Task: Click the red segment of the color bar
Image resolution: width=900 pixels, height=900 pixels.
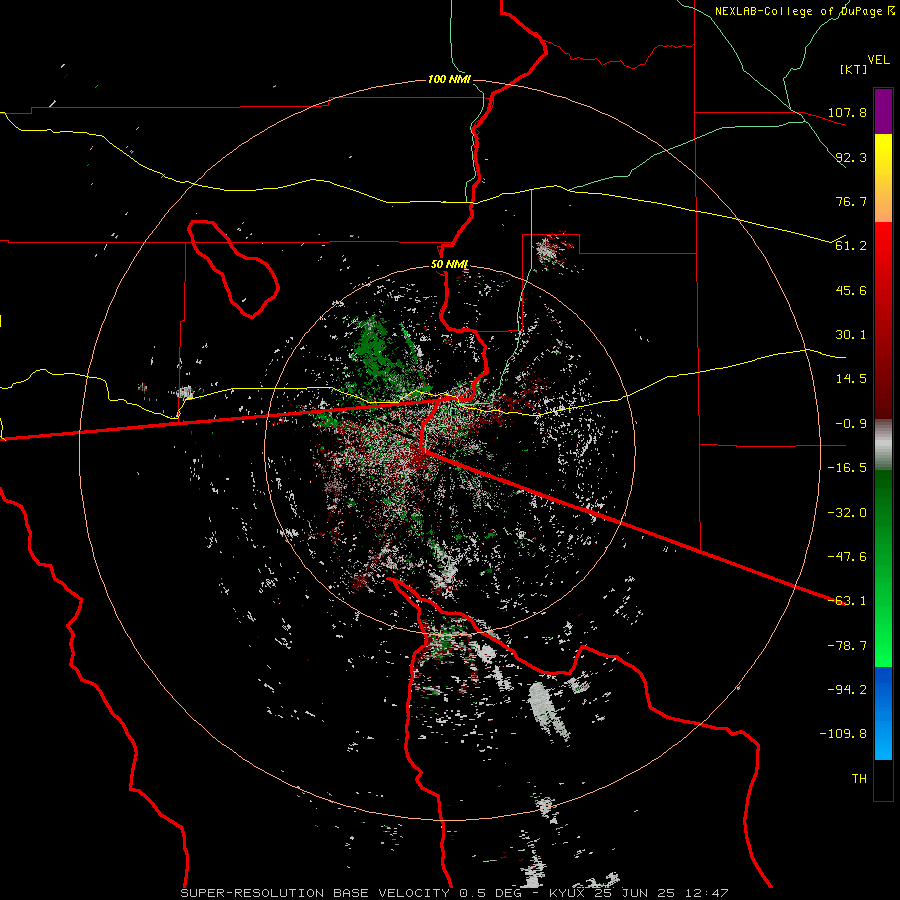Action: click(883, 320)
